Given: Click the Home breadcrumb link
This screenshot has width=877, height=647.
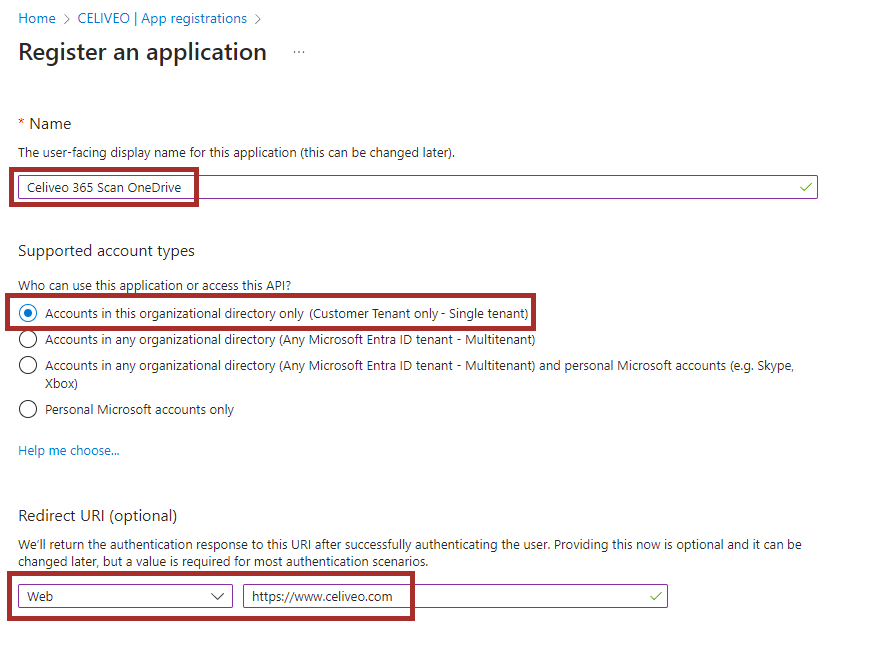Looking at the screenshot, I should point(37,19).
